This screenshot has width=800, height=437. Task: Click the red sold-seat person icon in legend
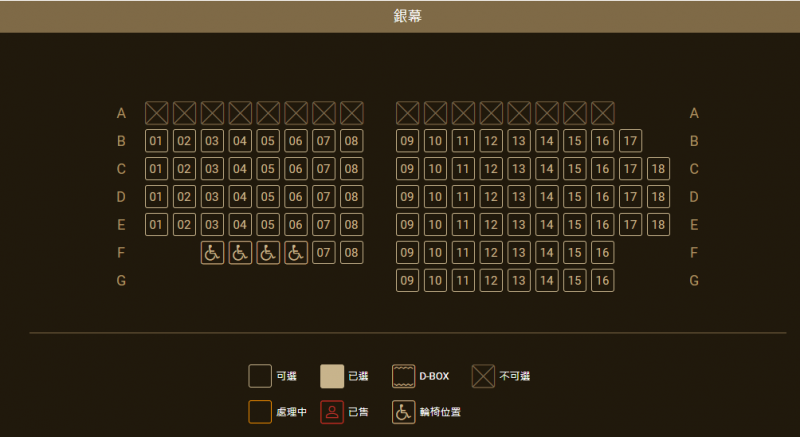(x=332, y=411)
